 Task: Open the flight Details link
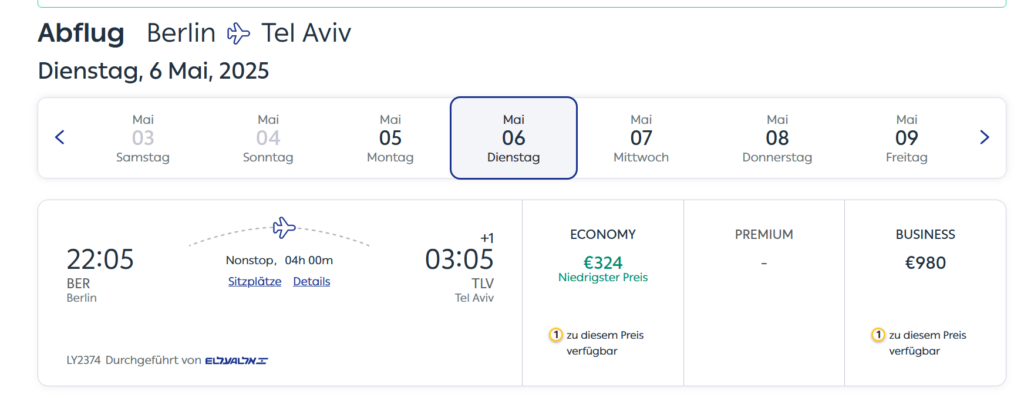(312, 282)
